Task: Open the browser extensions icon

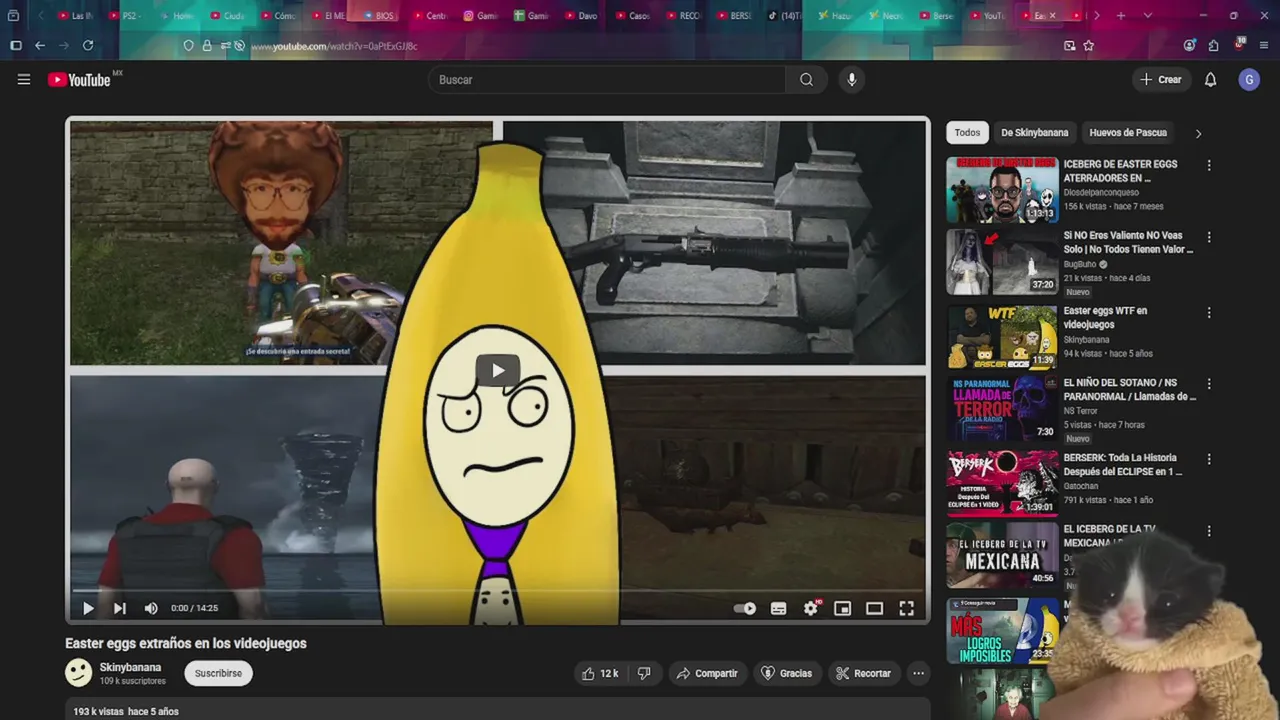Action: [x=1213, y=46]
